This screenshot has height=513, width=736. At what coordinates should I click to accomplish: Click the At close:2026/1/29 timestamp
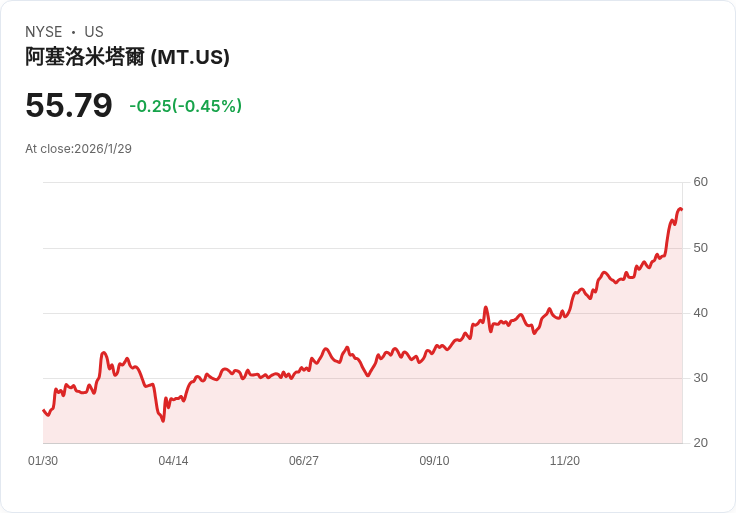(x=78, y=149)
